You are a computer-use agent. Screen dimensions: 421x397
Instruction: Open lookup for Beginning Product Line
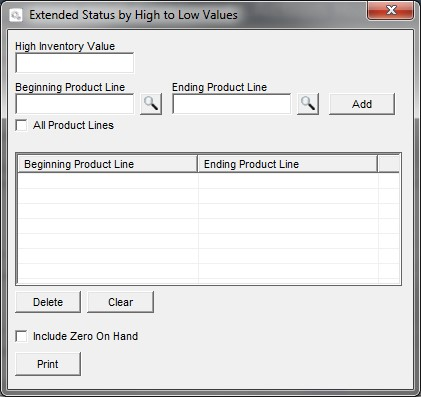(x=151, y=104)
